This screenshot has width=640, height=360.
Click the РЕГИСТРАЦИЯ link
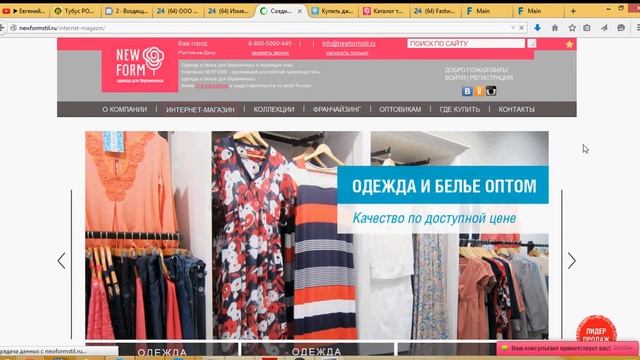click(x=491, y=78)
